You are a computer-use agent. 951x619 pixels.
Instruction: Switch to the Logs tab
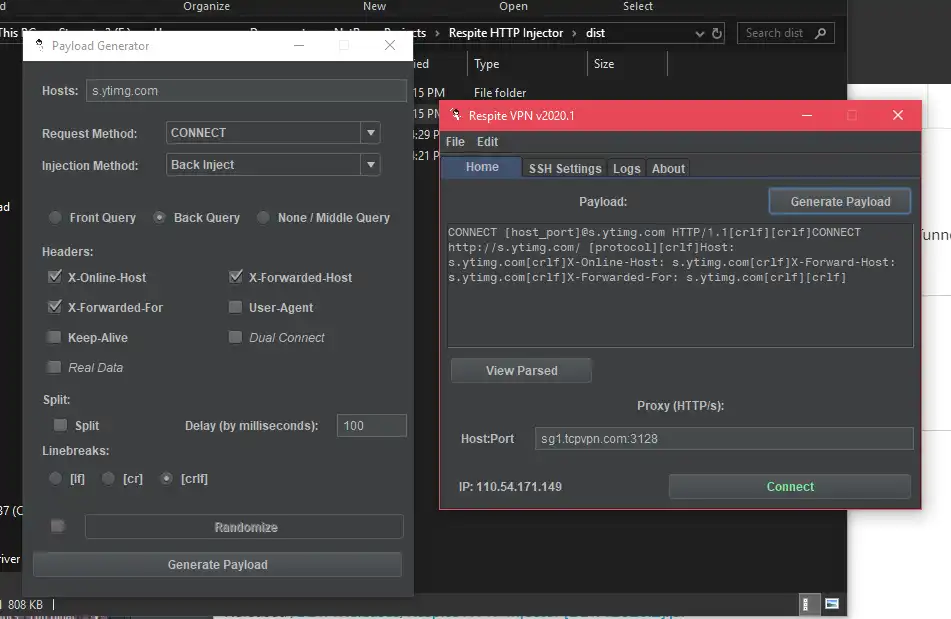pos(627,169)
